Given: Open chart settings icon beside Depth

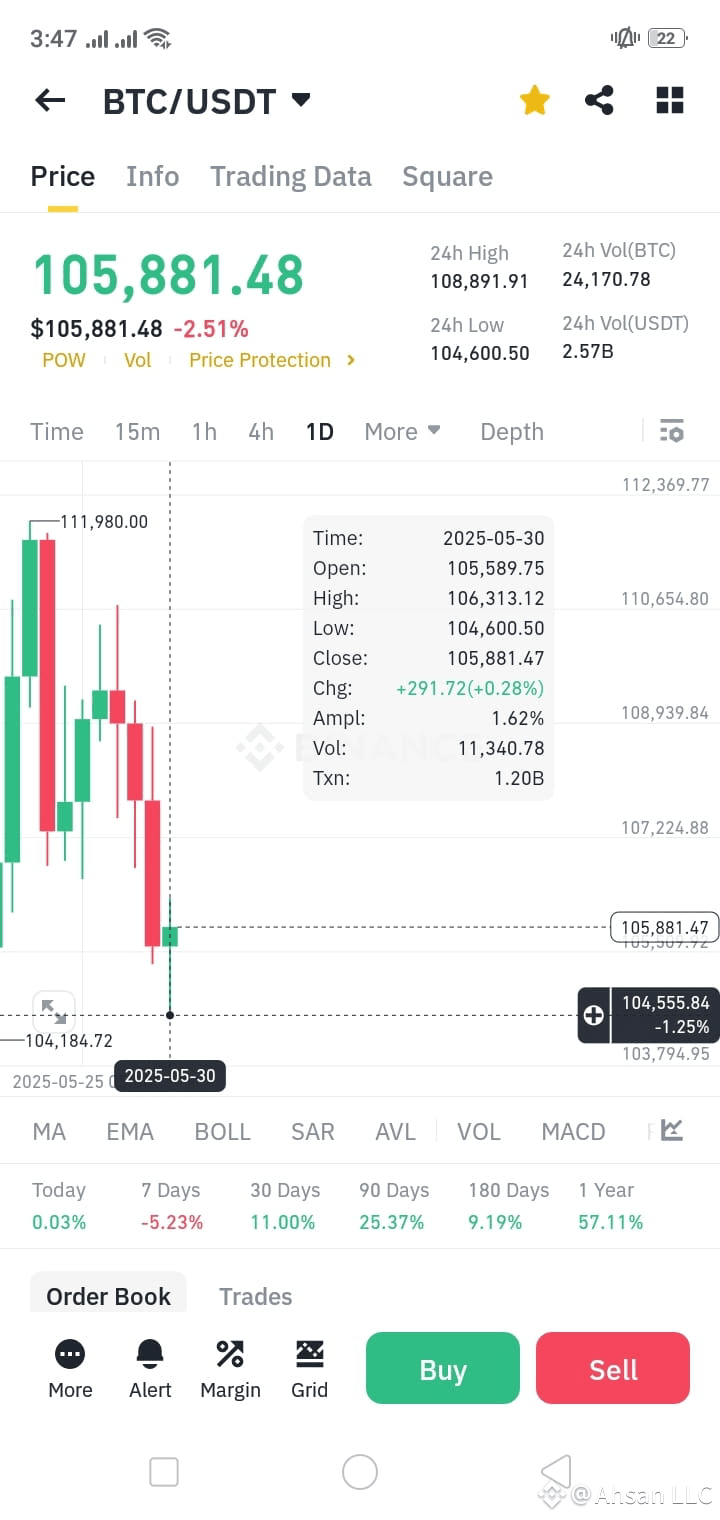Looking at the screenshot, I should 672,431.
